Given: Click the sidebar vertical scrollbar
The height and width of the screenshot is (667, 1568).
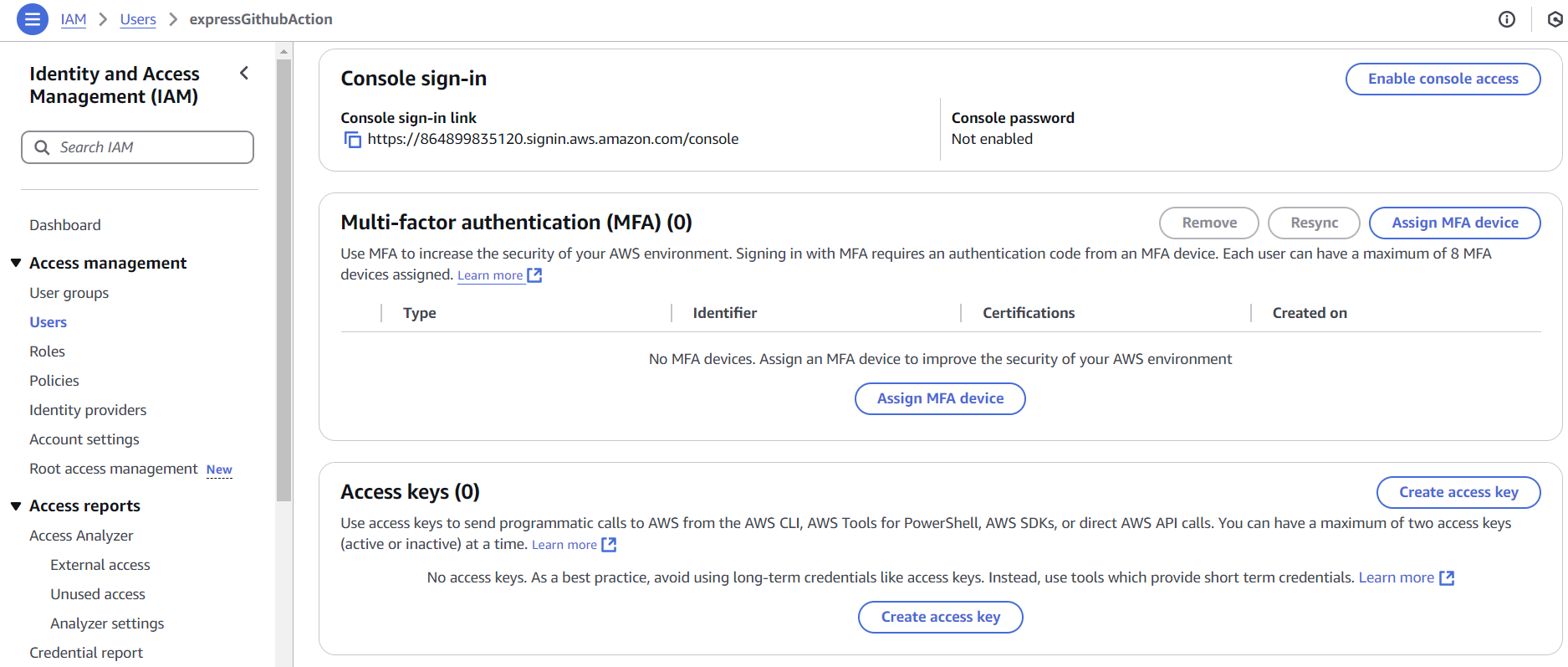Looking at the screenshot, I should [x=284, y=276].
